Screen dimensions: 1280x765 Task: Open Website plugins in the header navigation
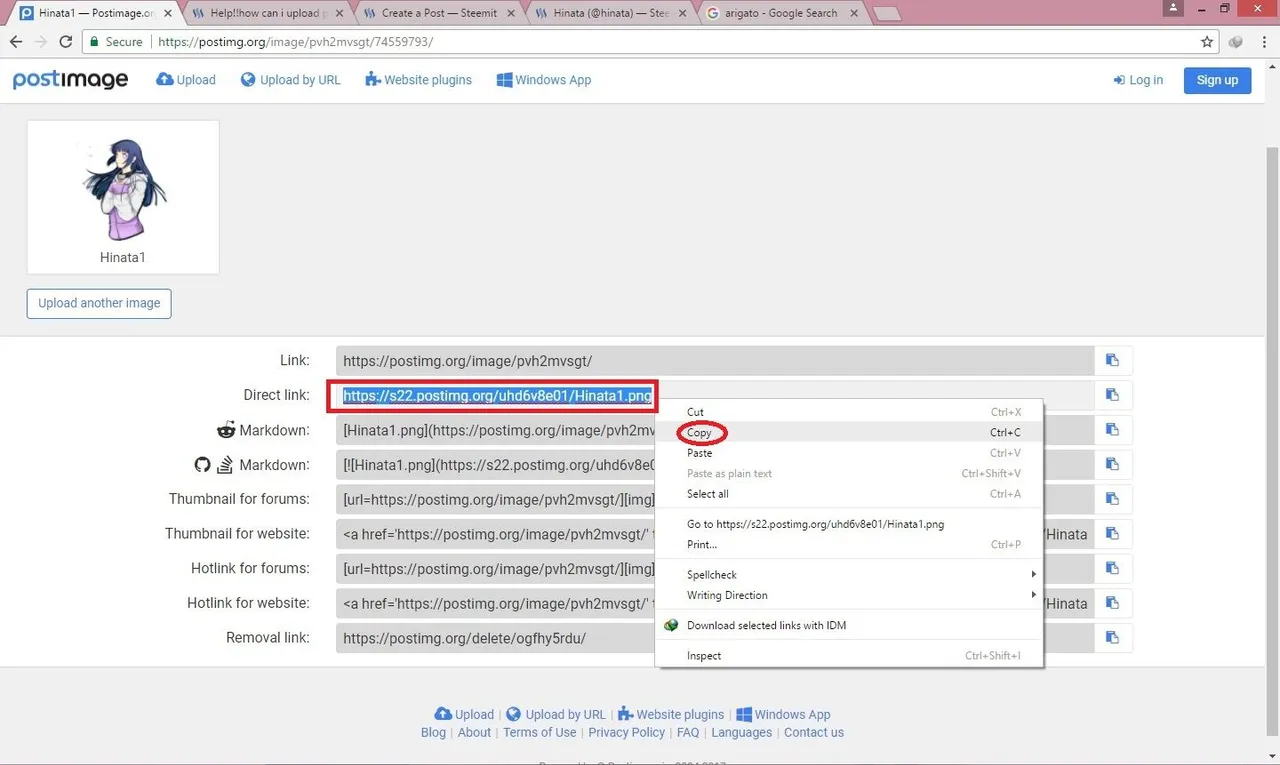click(x=419, y=80)
